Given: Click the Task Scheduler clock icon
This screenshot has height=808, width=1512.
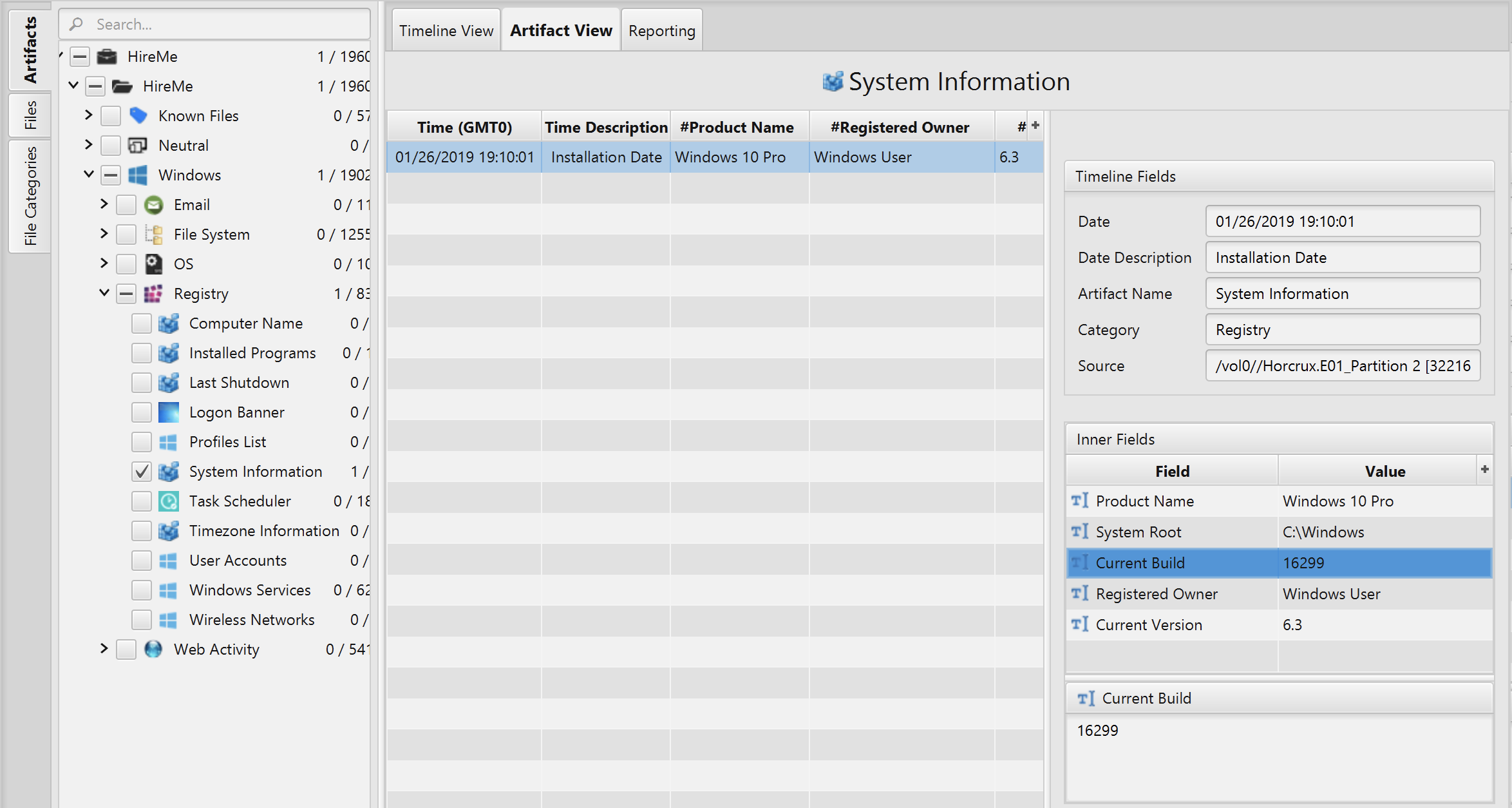Looking at the screenshot, I should (x=169, y=501).
